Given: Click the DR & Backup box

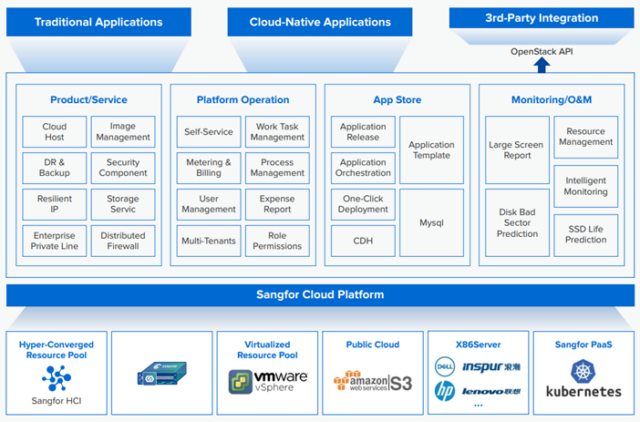Looking at the screenshot, I should pyautogui.click(x=54, y=168).
